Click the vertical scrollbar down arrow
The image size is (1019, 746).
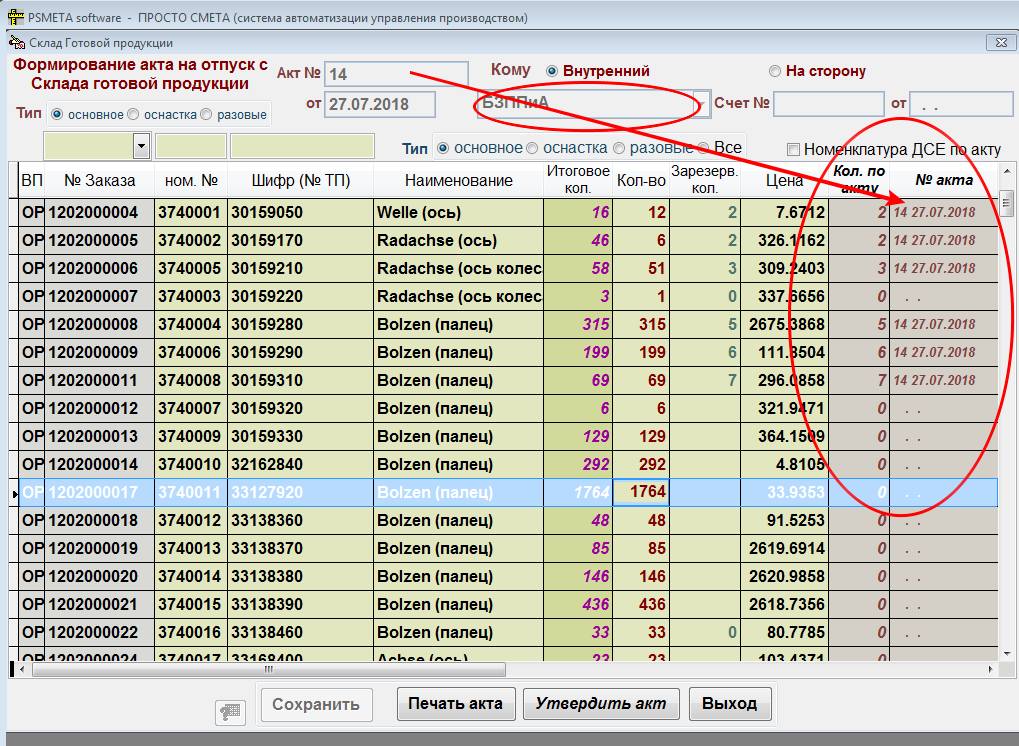(x=1007, y=651)
